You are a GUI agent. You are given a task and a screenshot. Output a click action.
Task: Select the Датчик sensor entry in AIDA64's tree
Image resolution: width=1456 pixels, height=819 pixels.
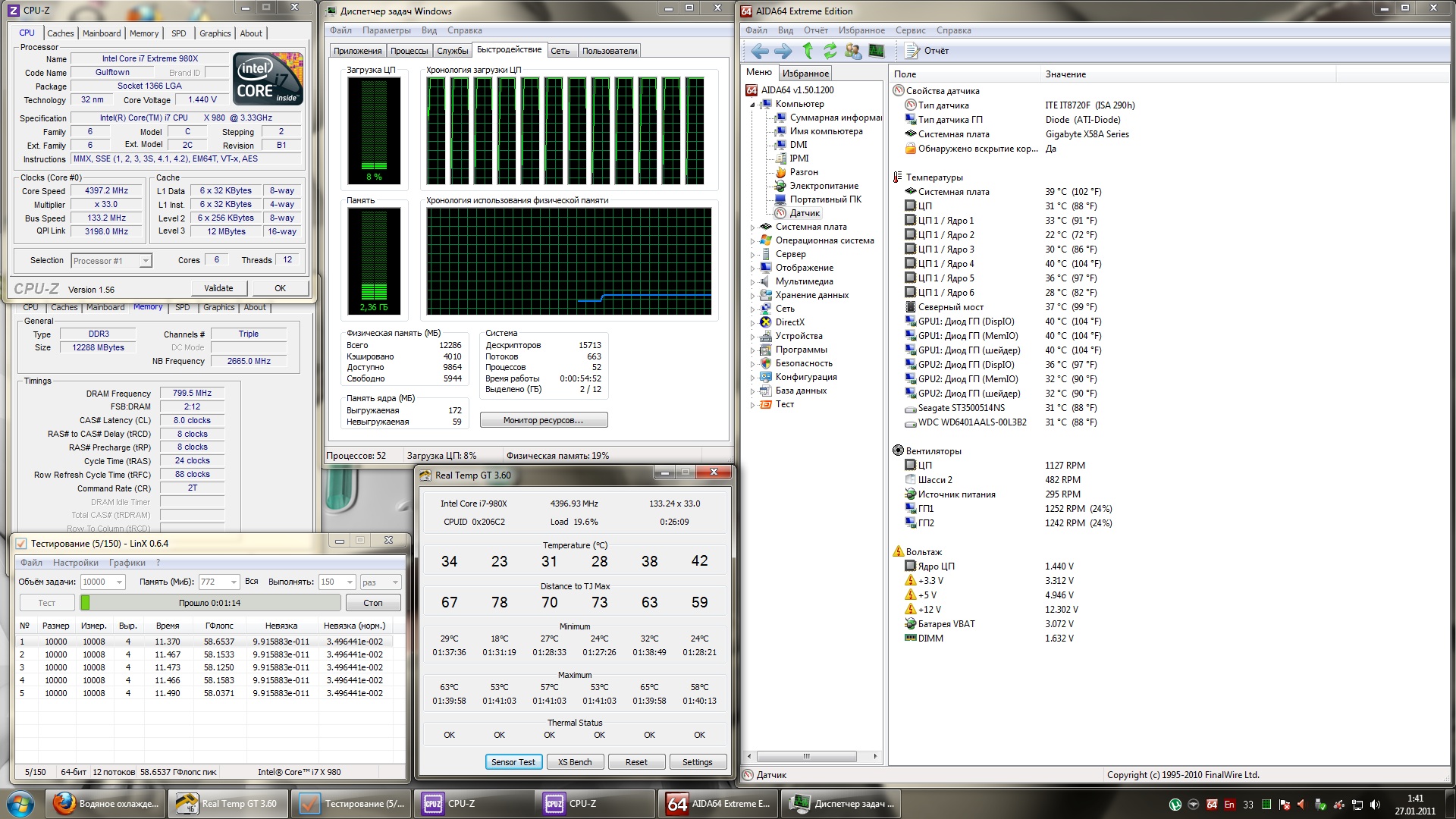pos(798,213)
